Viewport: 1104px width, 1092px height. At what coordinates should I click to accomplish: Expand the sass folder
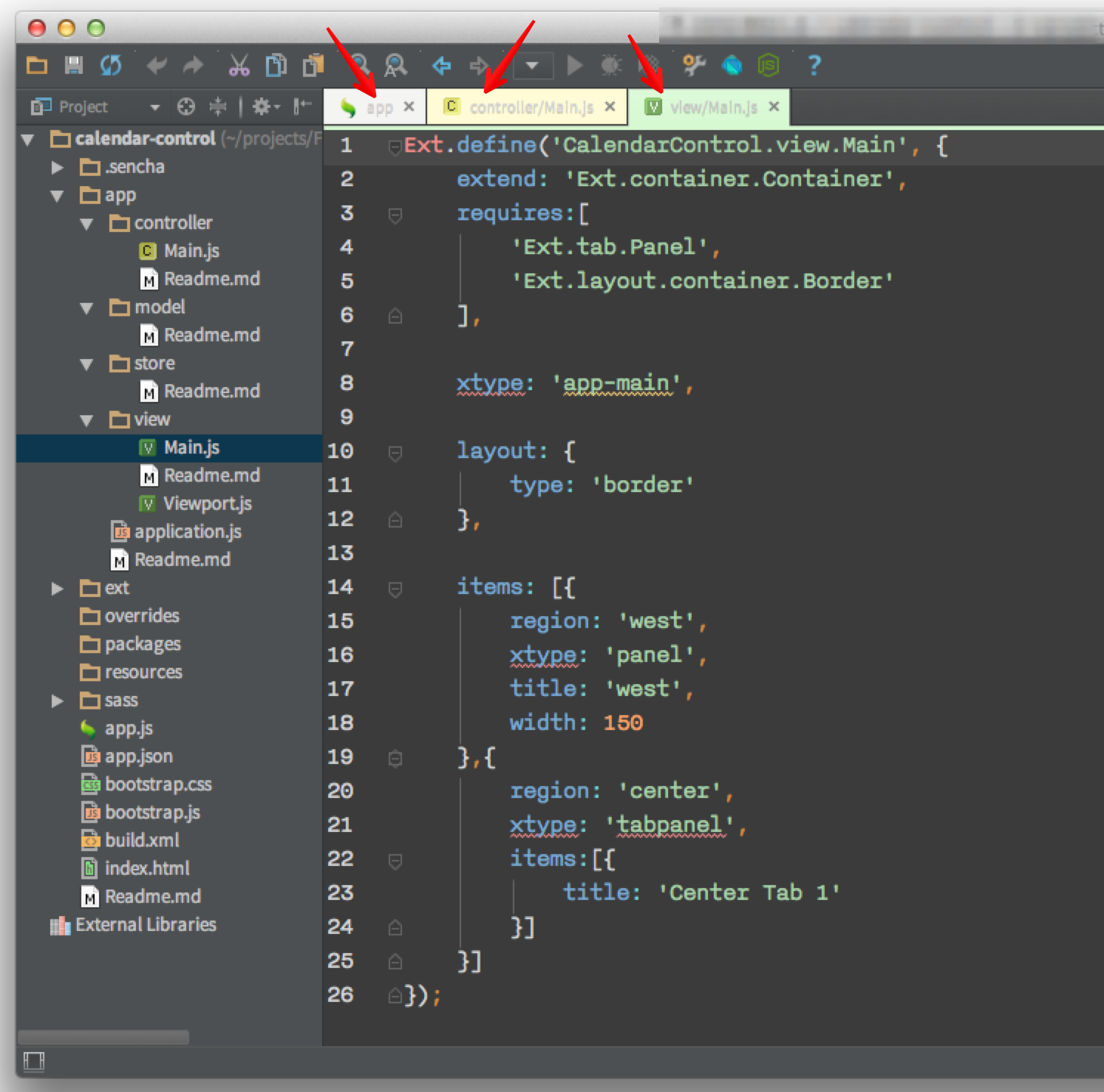coord(58,701)
